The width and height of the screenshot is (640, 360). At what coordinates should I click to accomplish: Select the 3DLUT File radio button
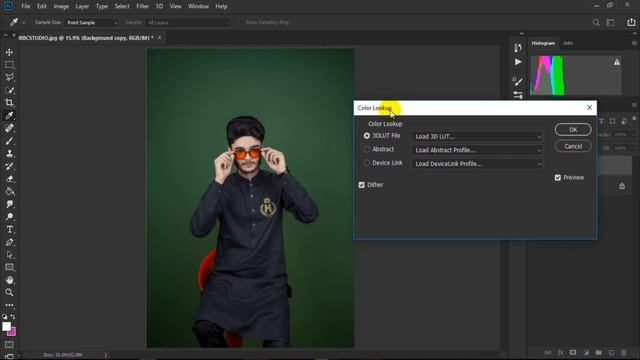coord(367,136)
